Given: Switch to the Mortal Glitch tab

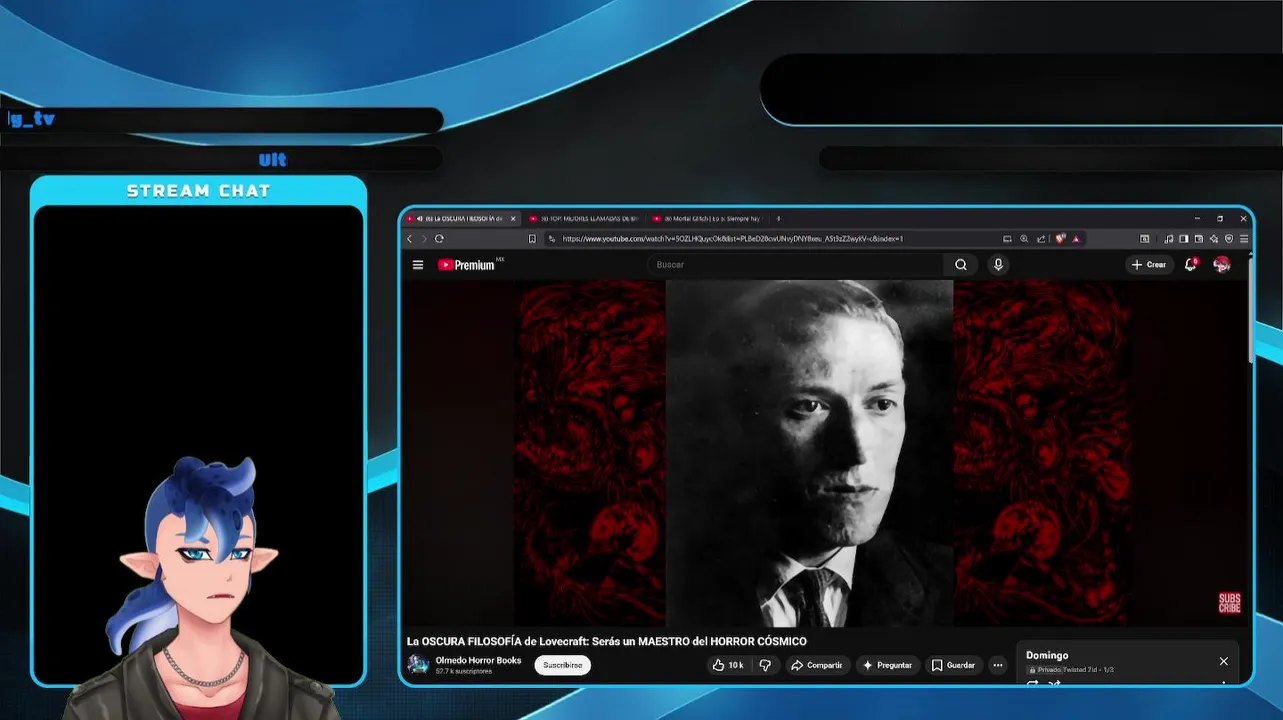Looking at the screenshot, I should [x=706, y=219].
